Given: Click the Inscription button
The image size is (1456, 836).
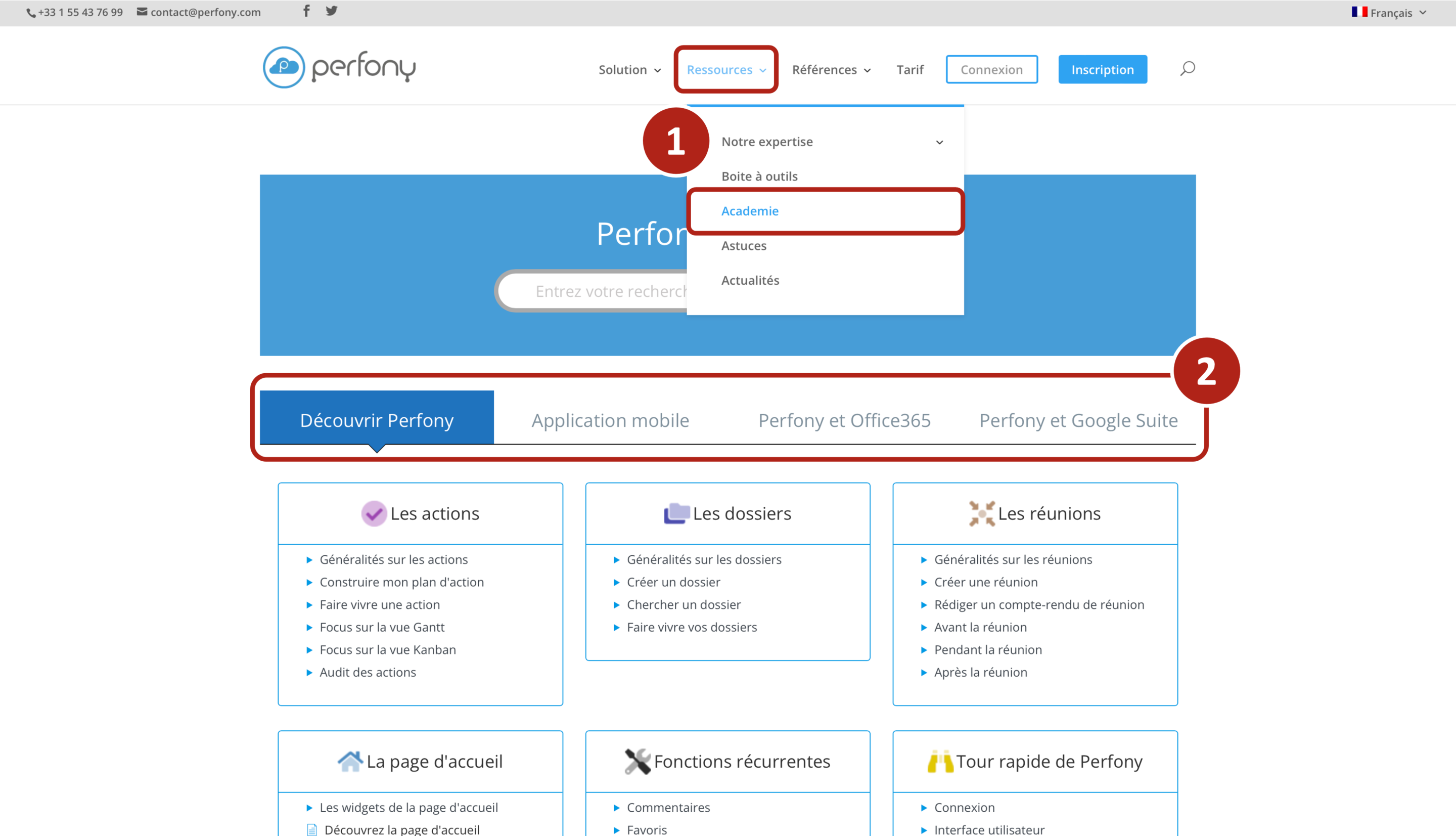Looking at the screenshot, I should coord(1102,69).
